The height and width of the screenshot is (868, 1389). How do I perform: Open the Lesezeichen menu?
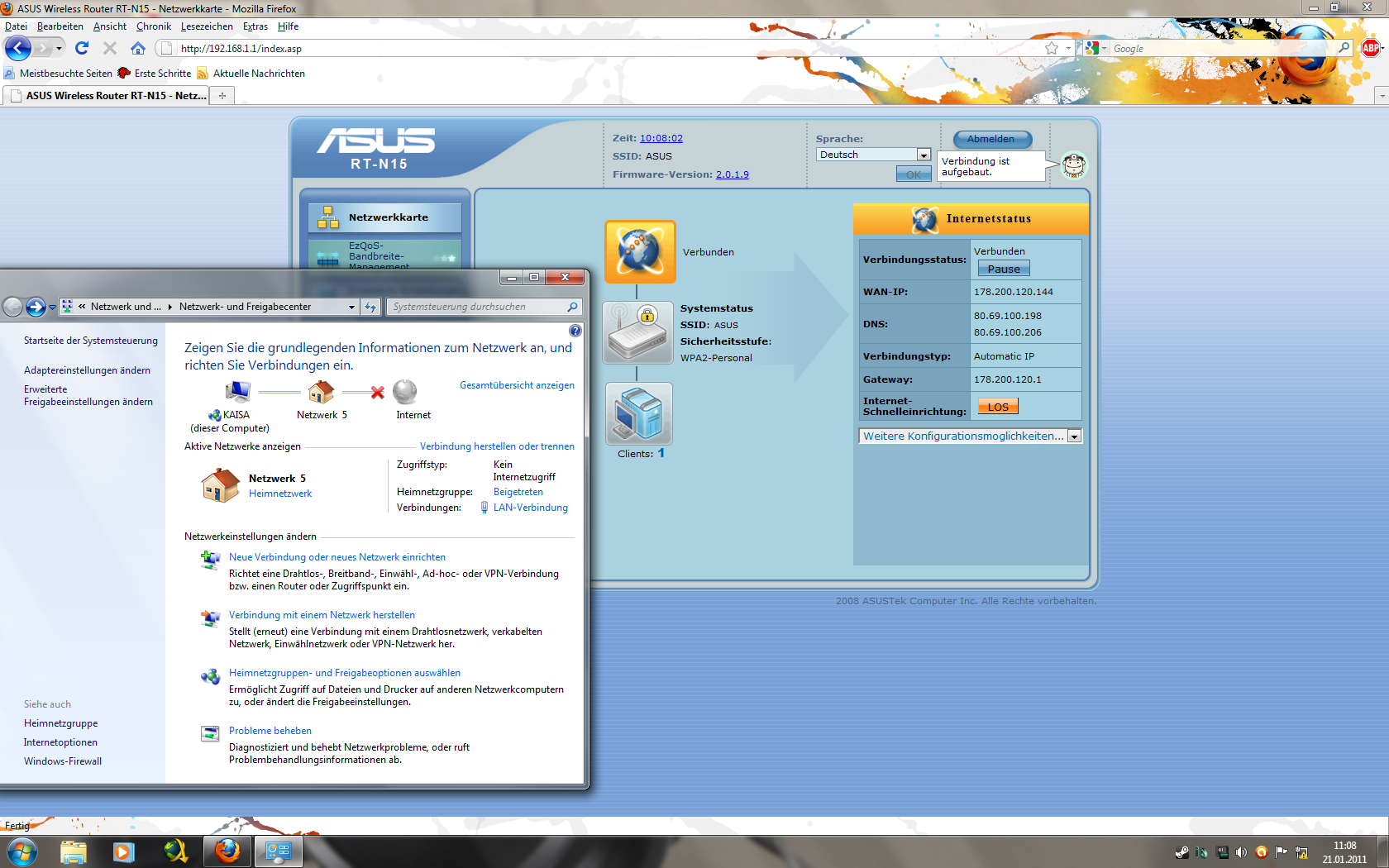click(207, 26)
